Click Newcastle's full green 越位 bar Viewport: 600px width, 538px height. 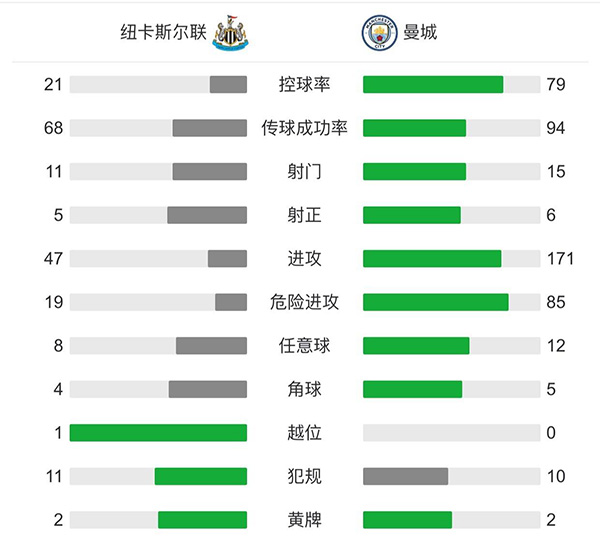(x=158, y=433)
